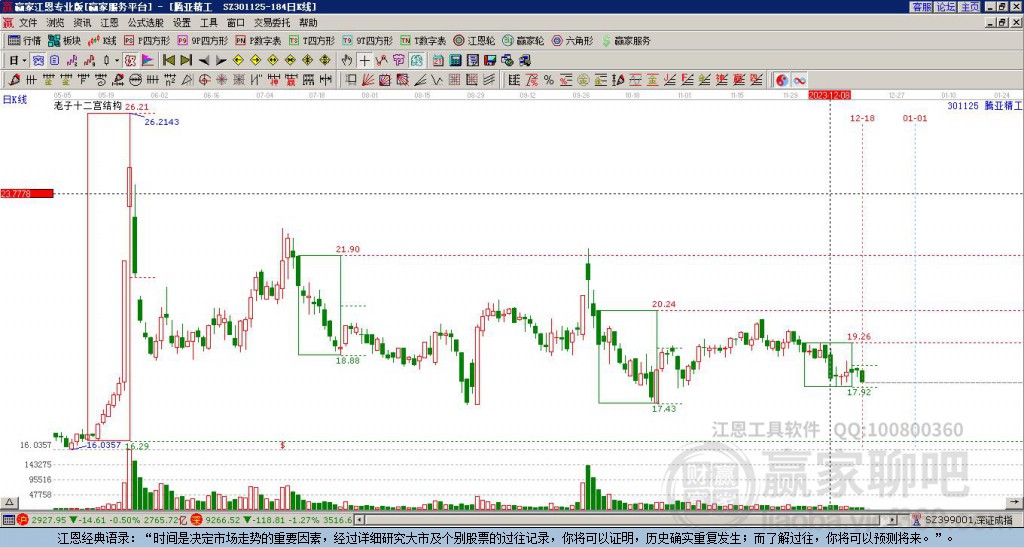
Task: Open the T四方形 tool
Action: 312,40
